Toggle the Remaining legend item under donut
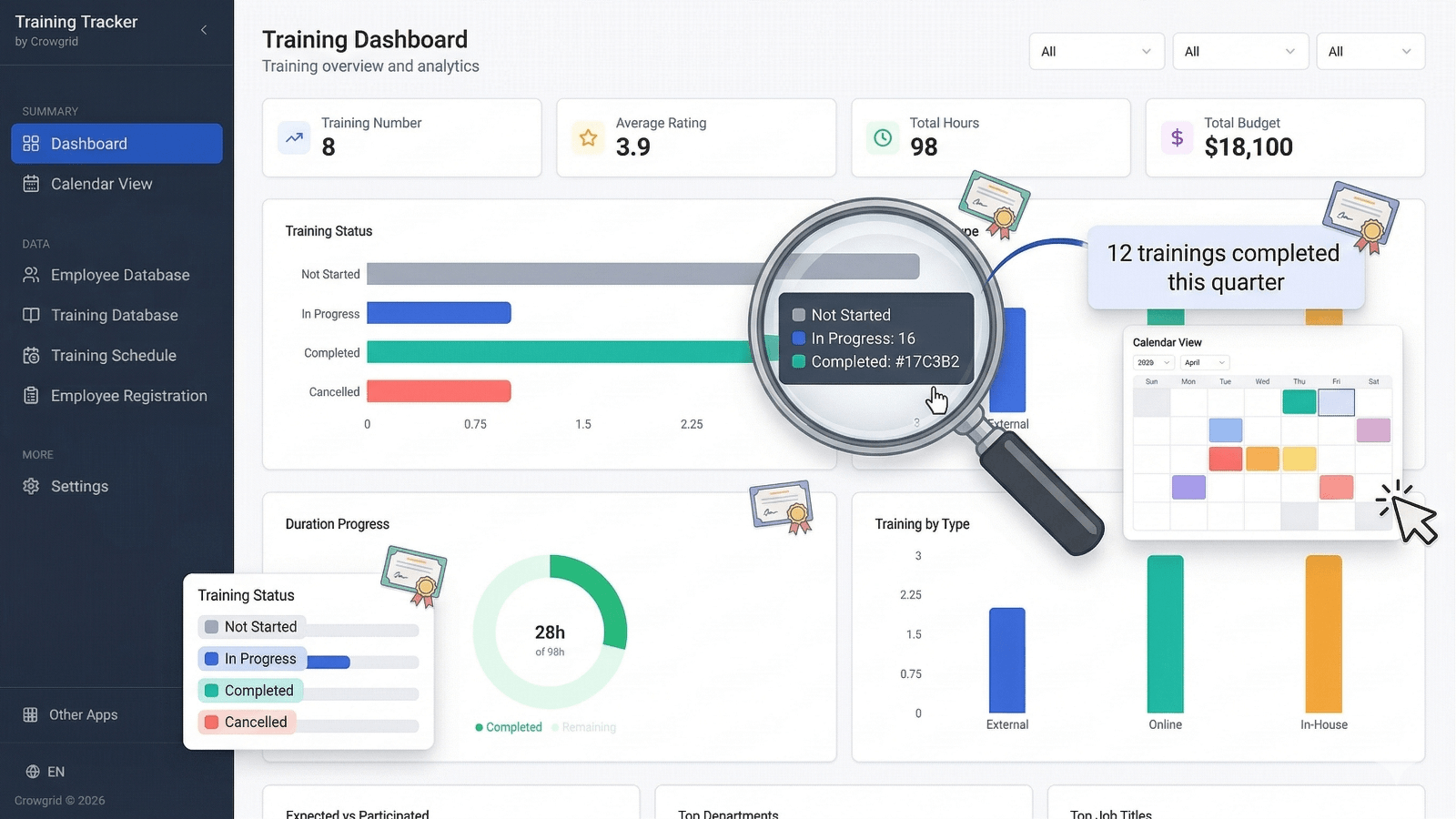 [x=583, y=727]
